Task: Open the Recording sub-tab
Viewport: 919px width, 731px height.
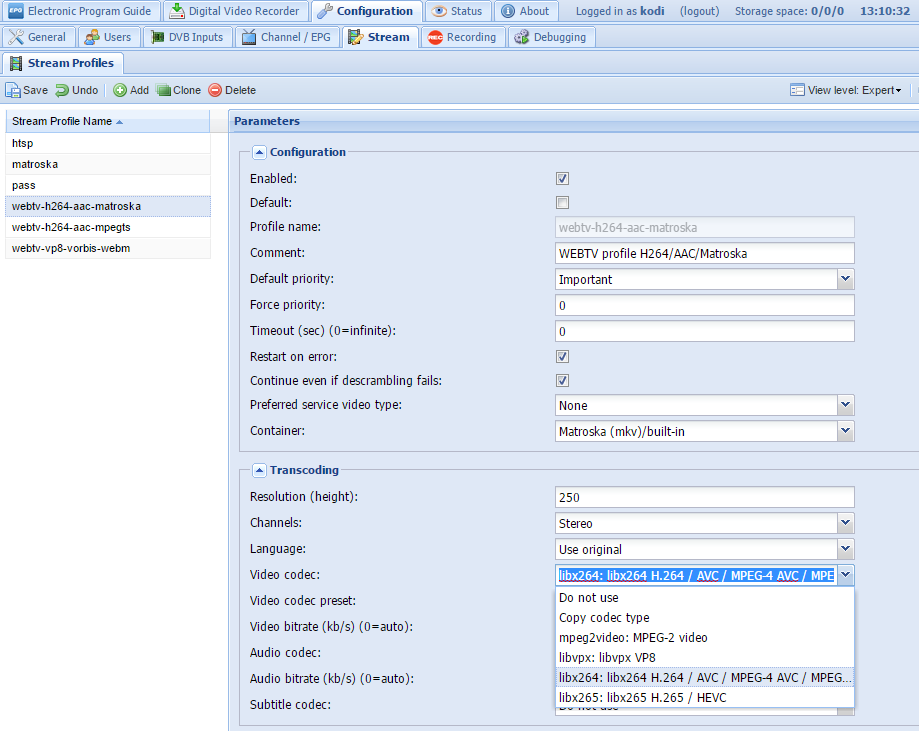Action: (463, 37)
